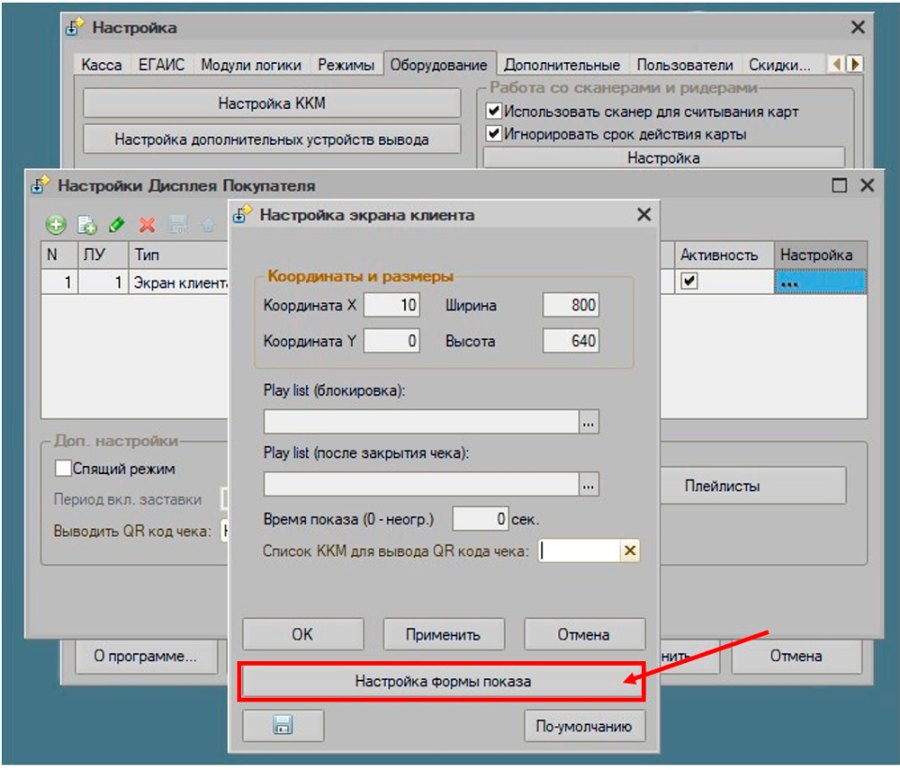This screenshot has height=770, width=900.
Task: Click the Ширина input field
Action: coord(571,305)
